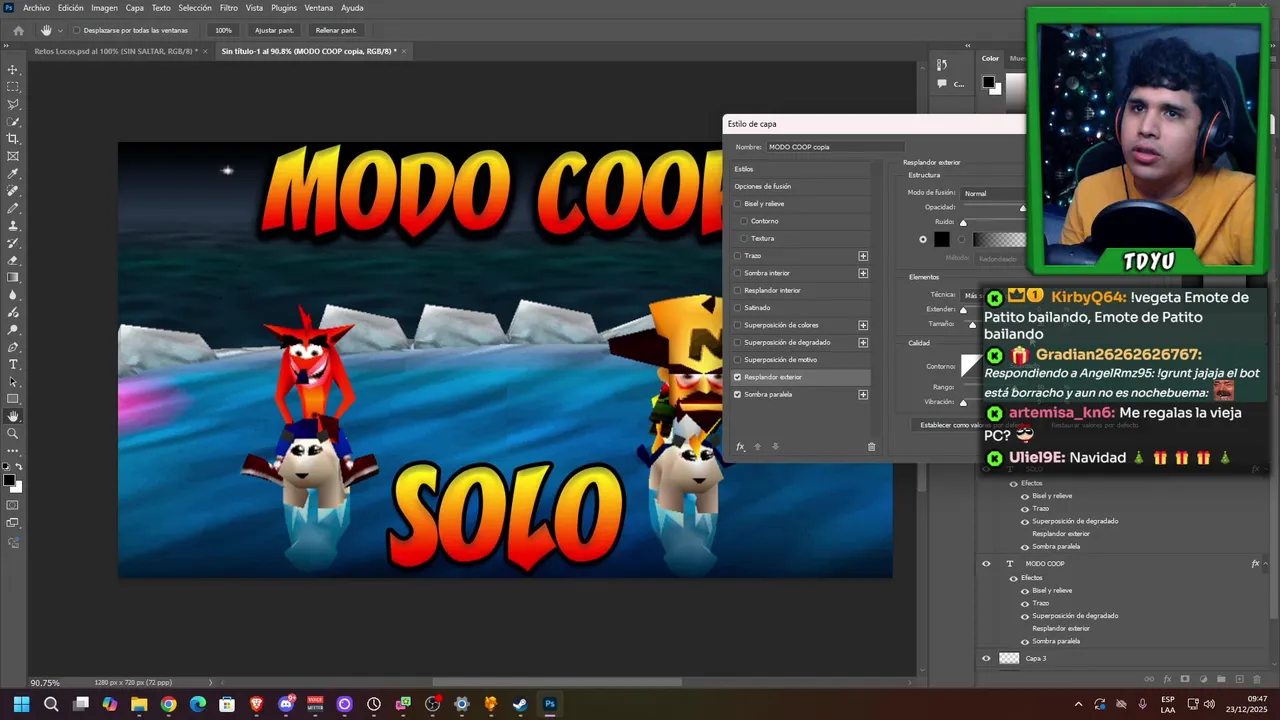Click the black glow color swatch
This screenshot has width=1280, height=720.
(942, 239)
